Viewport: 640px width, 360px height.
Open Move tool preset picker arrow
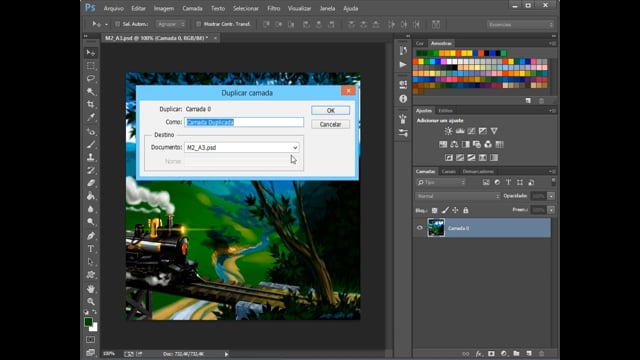tap(106, 24)
